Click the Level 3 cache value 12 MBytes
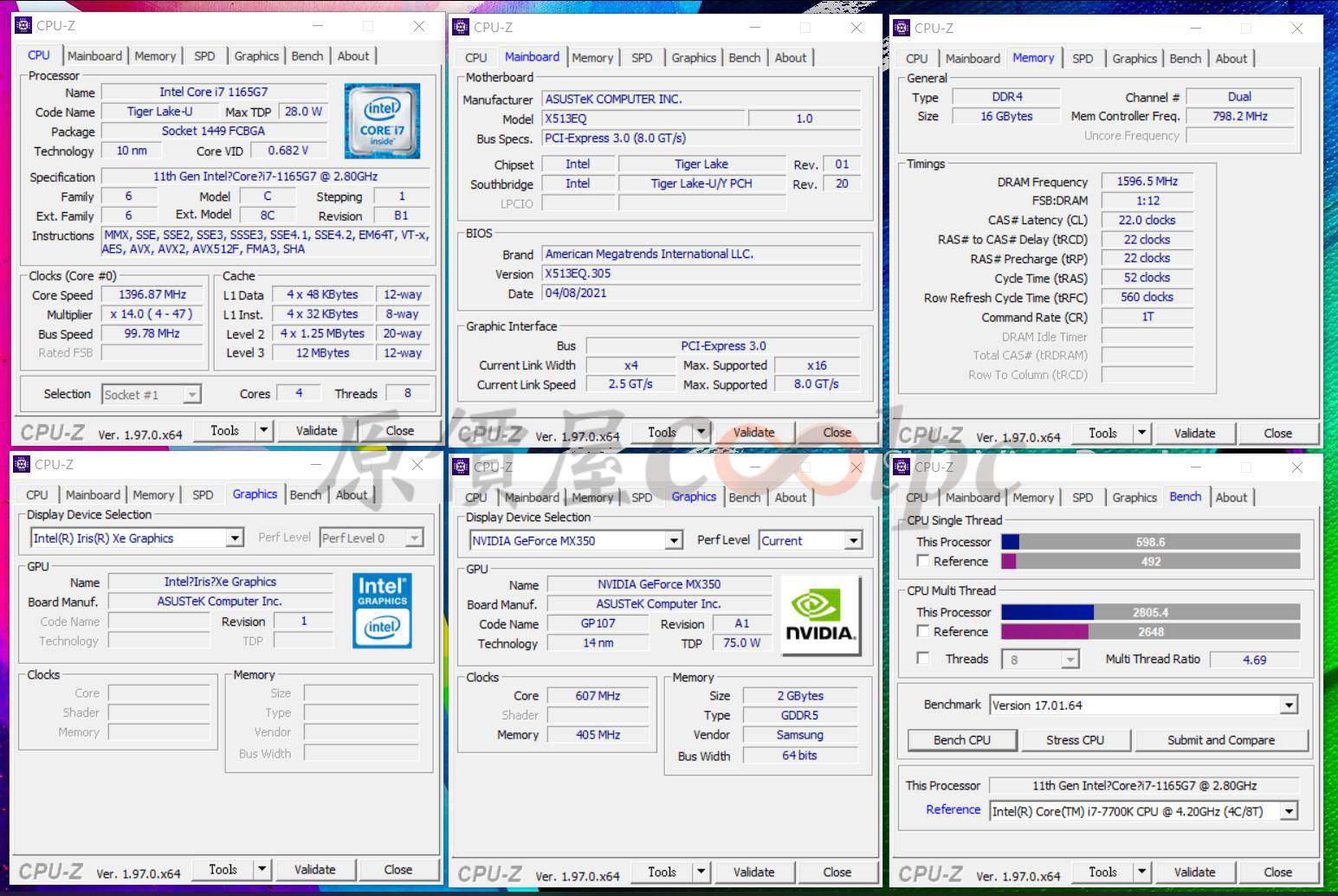This screenshot has height=896, width=1338. coord(322,353)
